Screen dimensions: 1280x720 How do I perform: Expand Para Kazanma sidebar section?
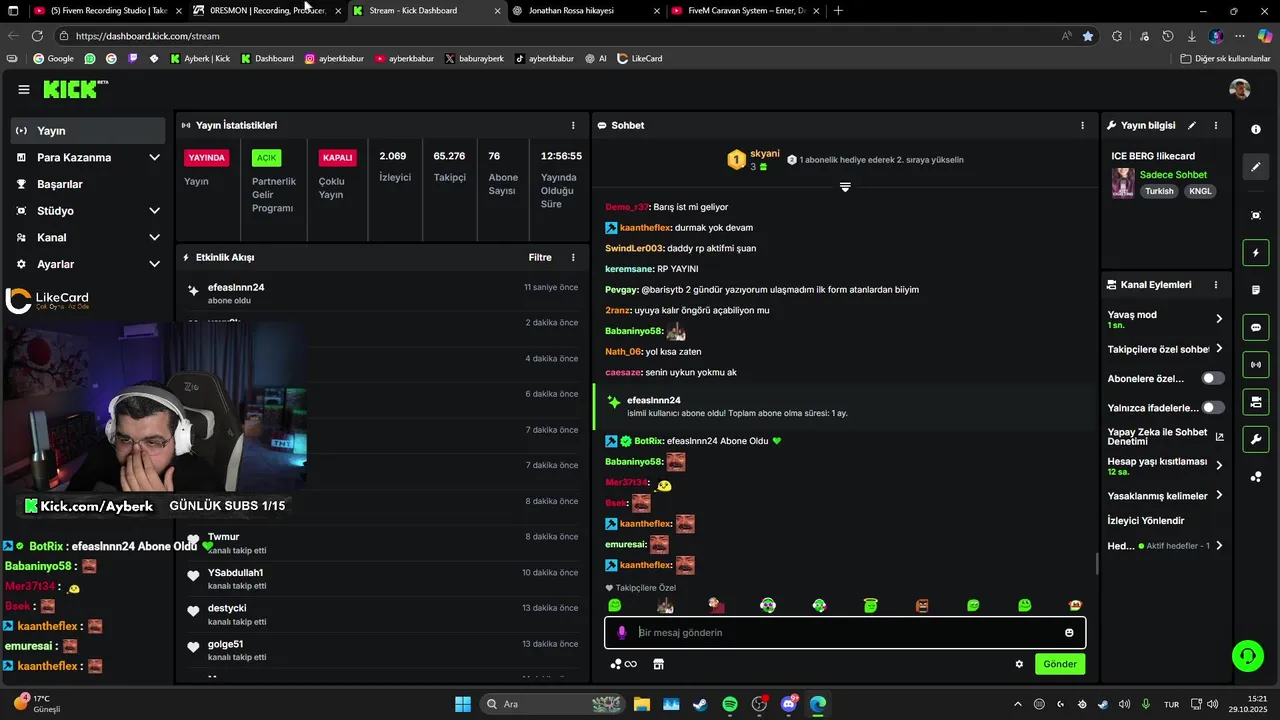coord(154,158)
